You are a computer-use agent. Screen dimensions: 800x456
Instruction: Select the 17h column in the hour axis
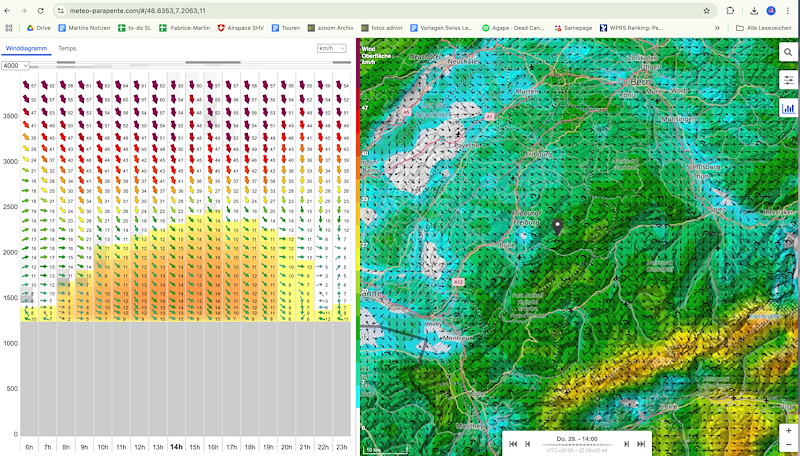pyautogui.click(x=231, y=447)
